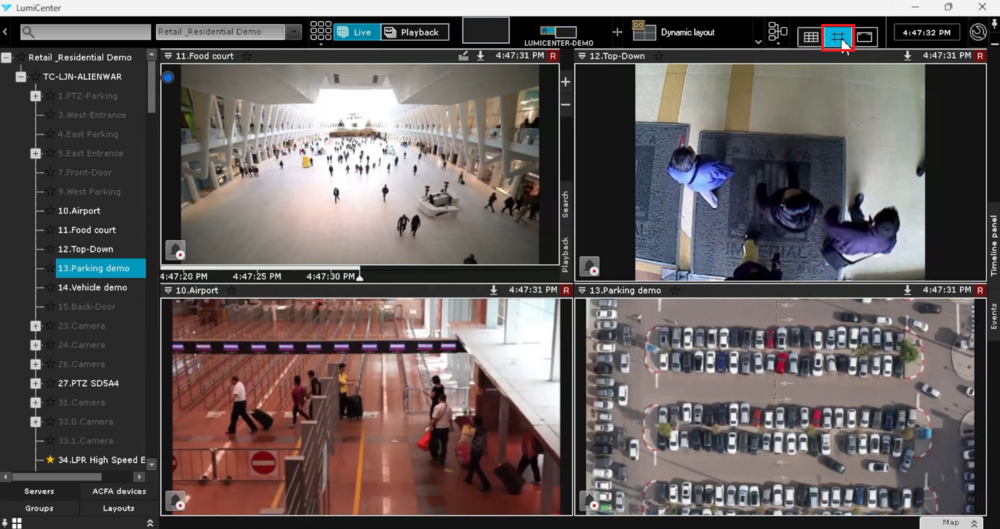Open the Map panel button

(x=957, y=522)
